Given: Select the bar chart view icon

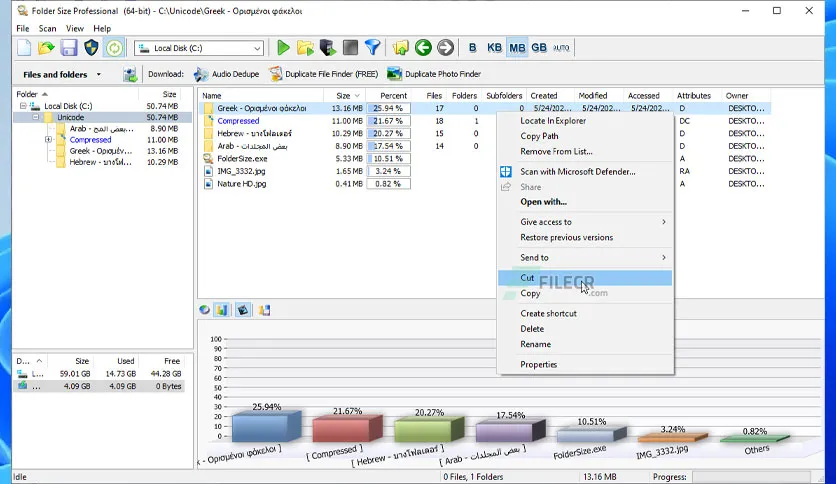Looking at the screenshot, I should pos(222,310).
